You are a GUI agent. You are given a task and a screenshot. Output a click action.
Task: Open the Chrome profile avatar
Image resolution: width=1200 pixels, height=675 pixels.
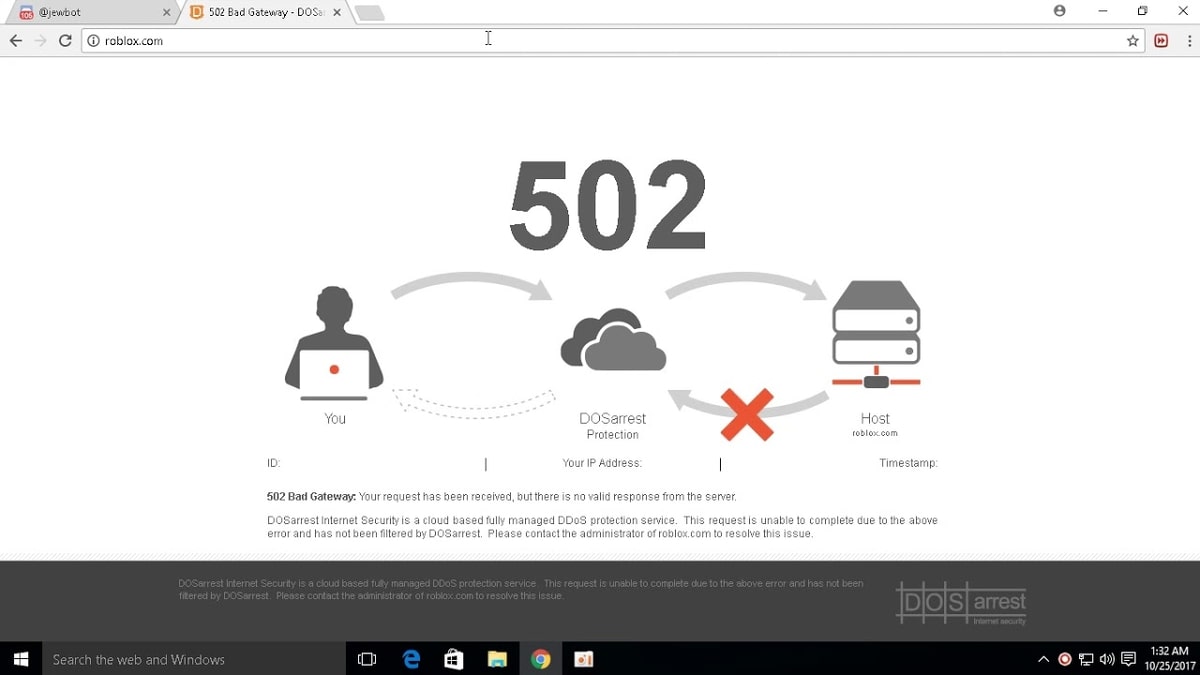[x=1060, y=11]
